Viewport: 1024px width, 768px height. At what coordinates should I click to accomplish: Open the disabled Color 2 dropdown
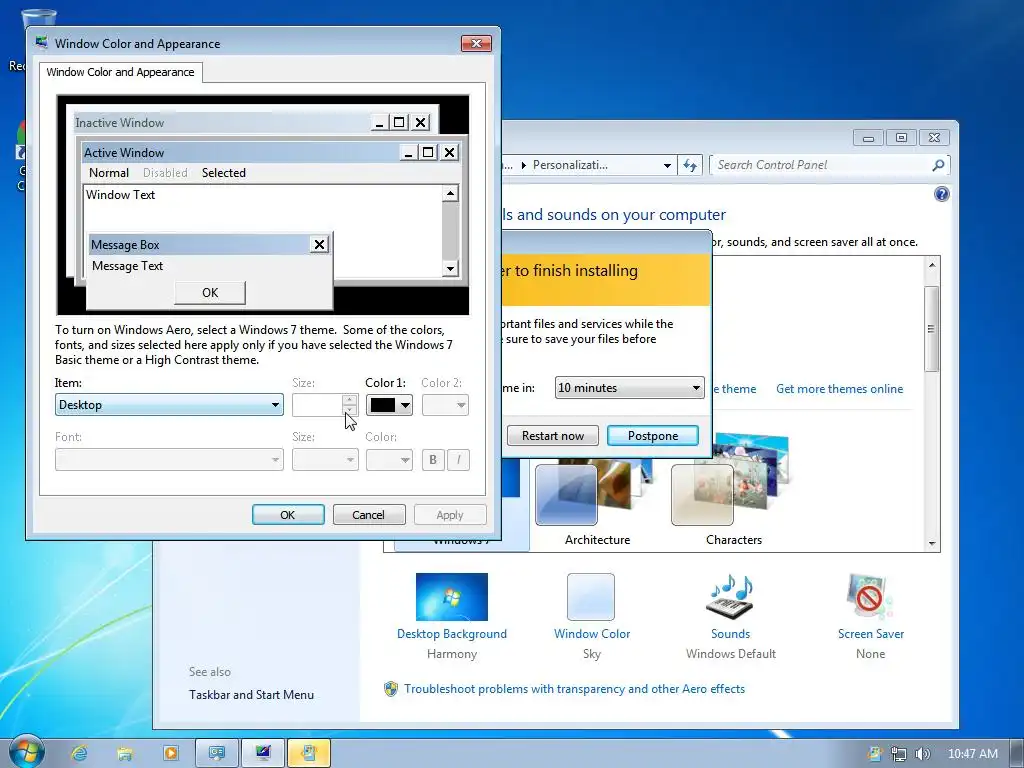pyautogui.click(x=445, y=405)
